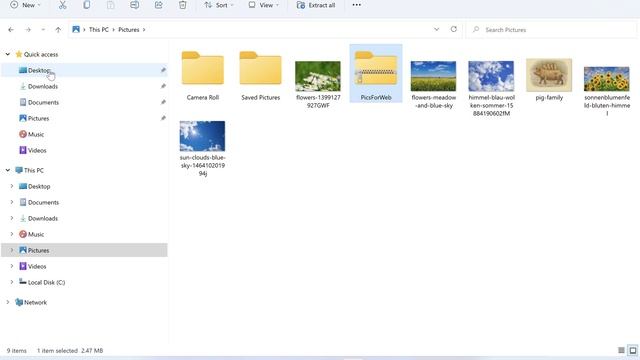Click the pin icon beside Quick access Pictures
The height and width of the screenshot is (360, 640).
[x=163, y=118]
